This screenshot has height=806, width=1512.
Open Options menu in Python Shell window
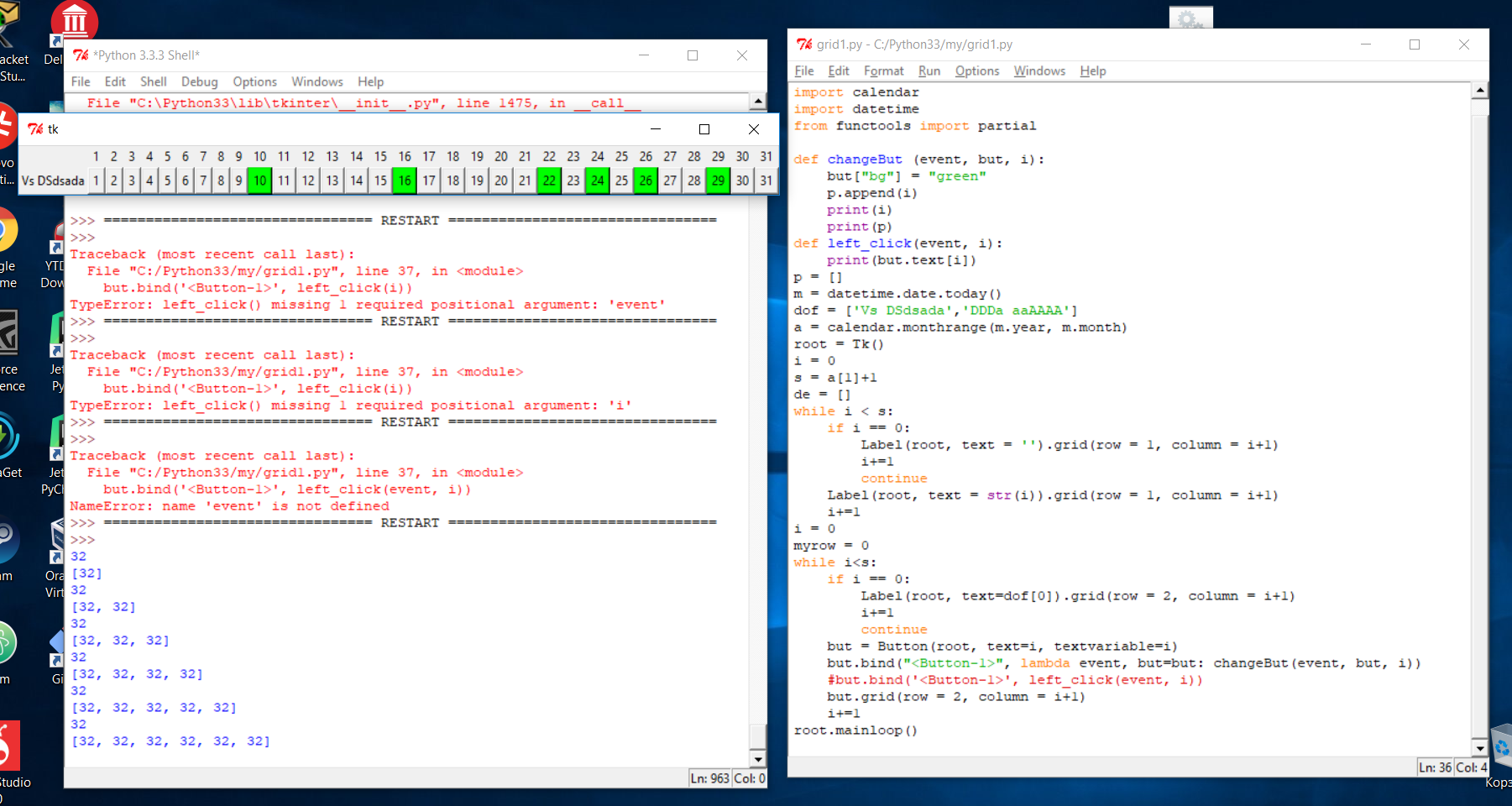(255, 81)
